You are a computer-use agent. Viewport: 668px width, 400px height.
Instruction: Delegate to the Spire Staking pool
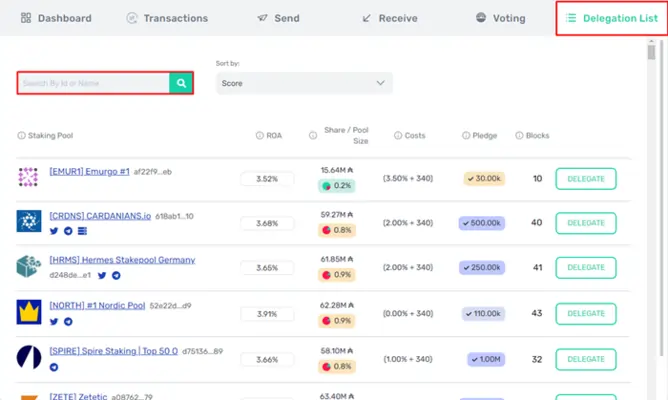pyautogui.click(x=586, y=359)
